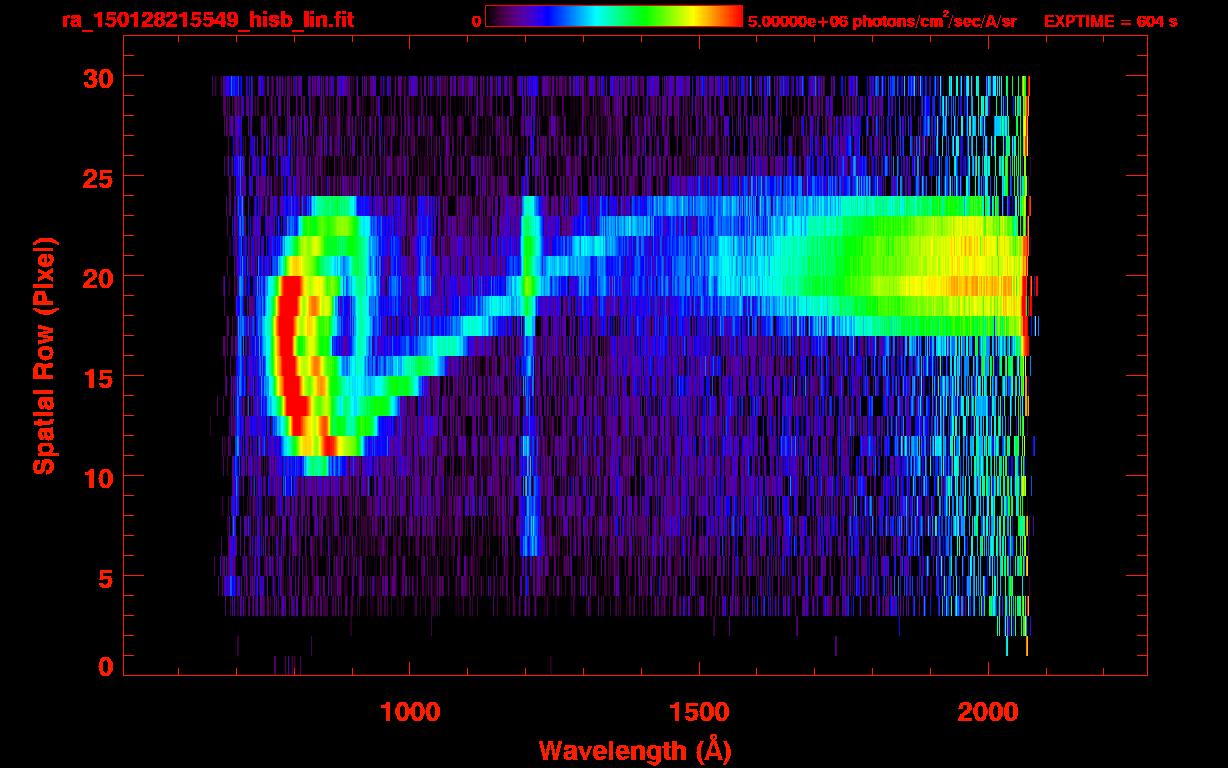Click the colorbar minimum label 0
1228x768 pixels.
[476, 21]
